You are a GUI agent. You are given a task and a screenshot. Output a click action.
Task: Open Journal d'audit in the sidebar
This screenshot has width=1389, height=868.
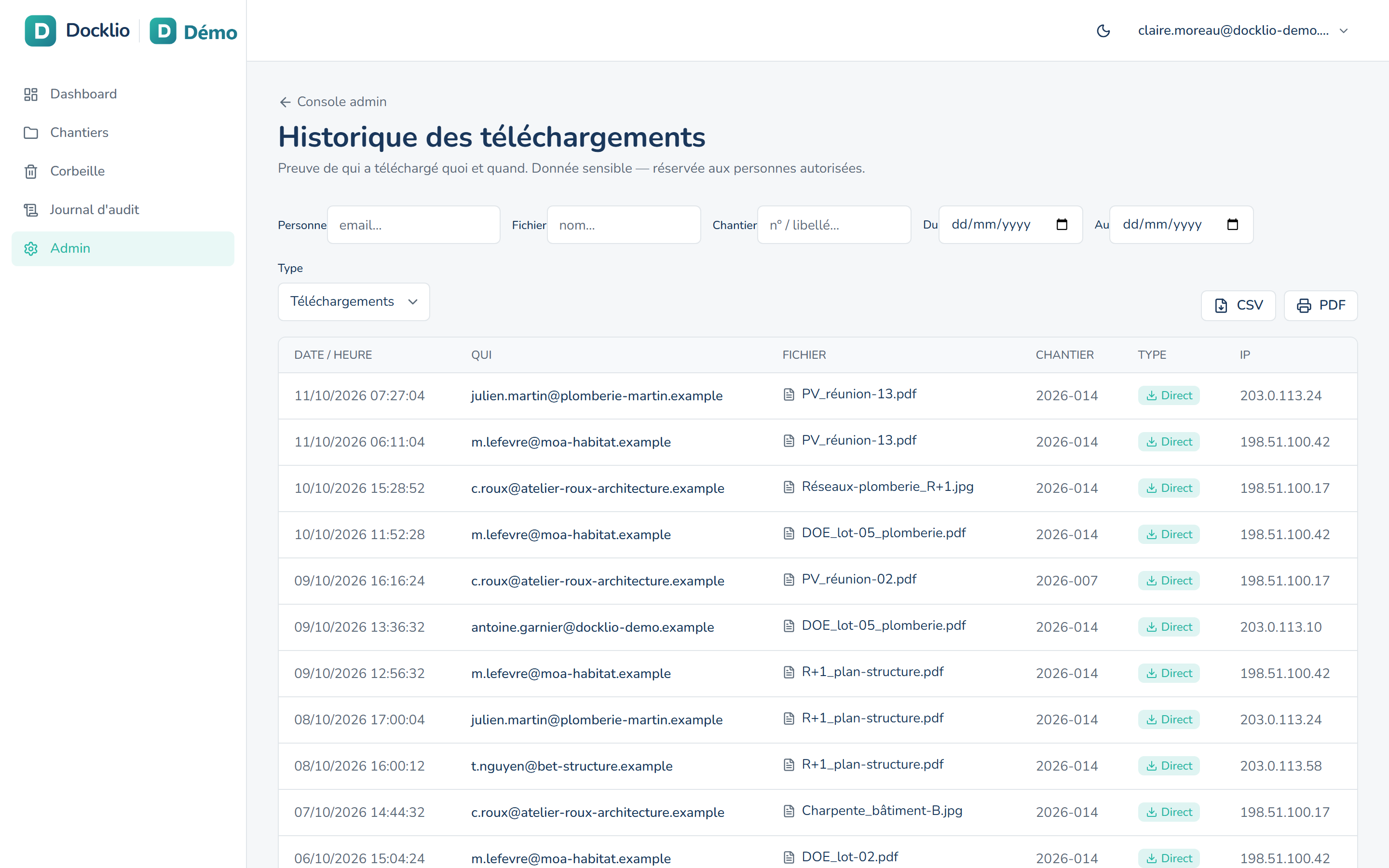tap(122, 210)
